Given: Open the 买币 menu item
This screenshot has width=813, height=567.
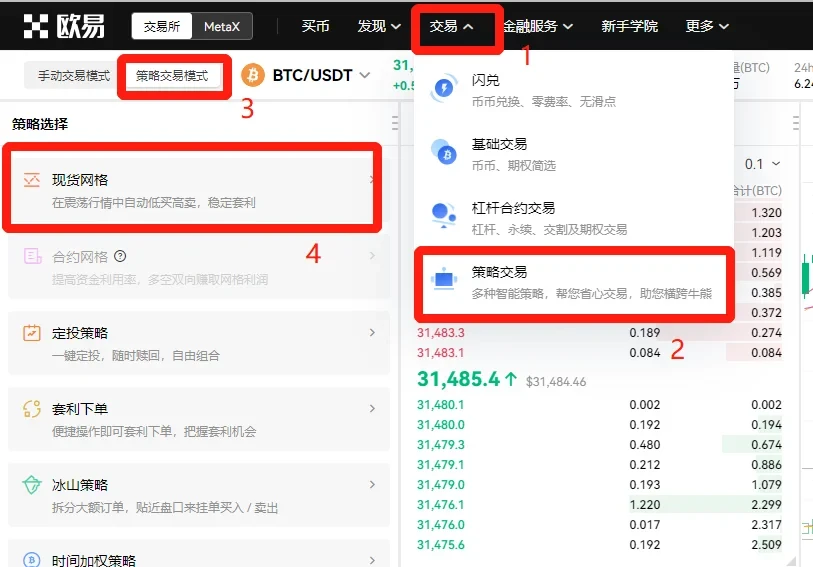Looking at the screenshot, I should 316,26.
